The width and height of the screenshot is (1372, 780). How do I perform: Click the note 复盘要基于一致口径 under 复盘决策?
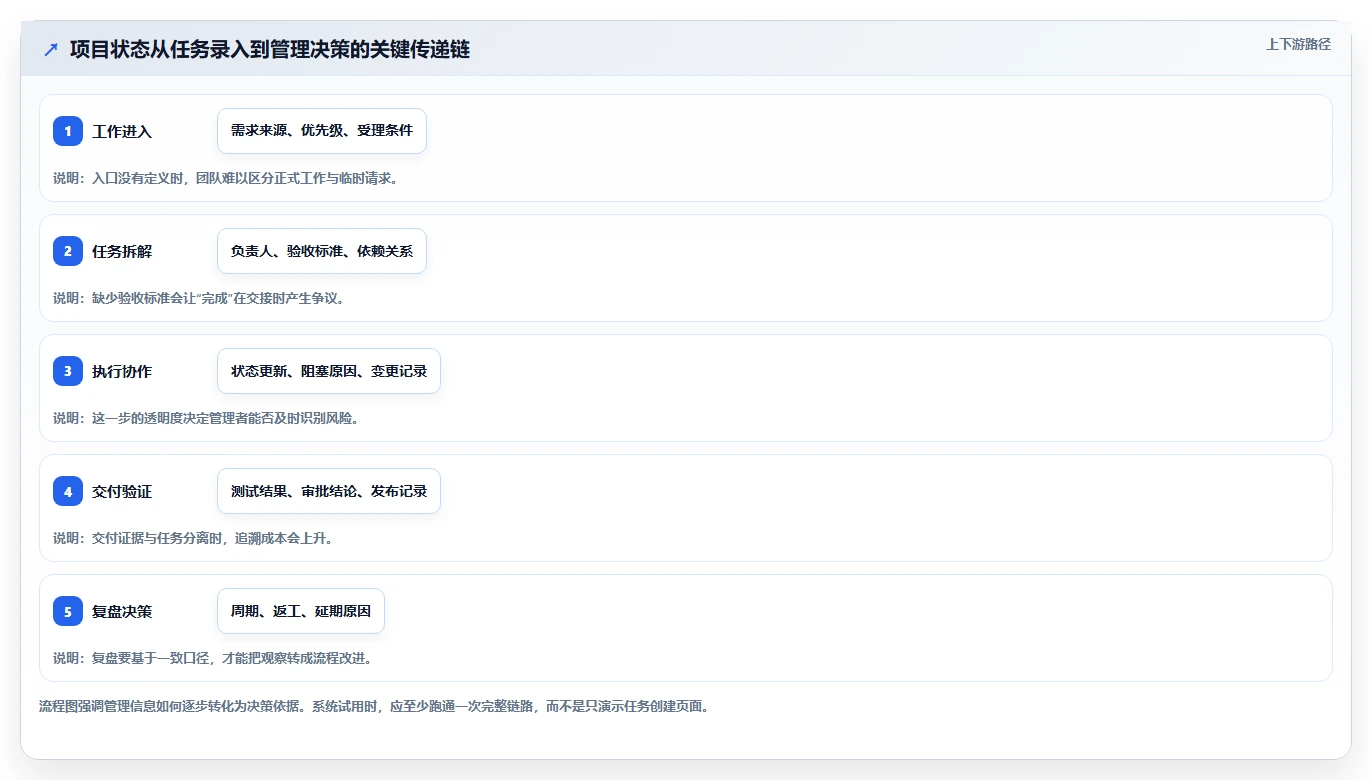click(212, 658)
